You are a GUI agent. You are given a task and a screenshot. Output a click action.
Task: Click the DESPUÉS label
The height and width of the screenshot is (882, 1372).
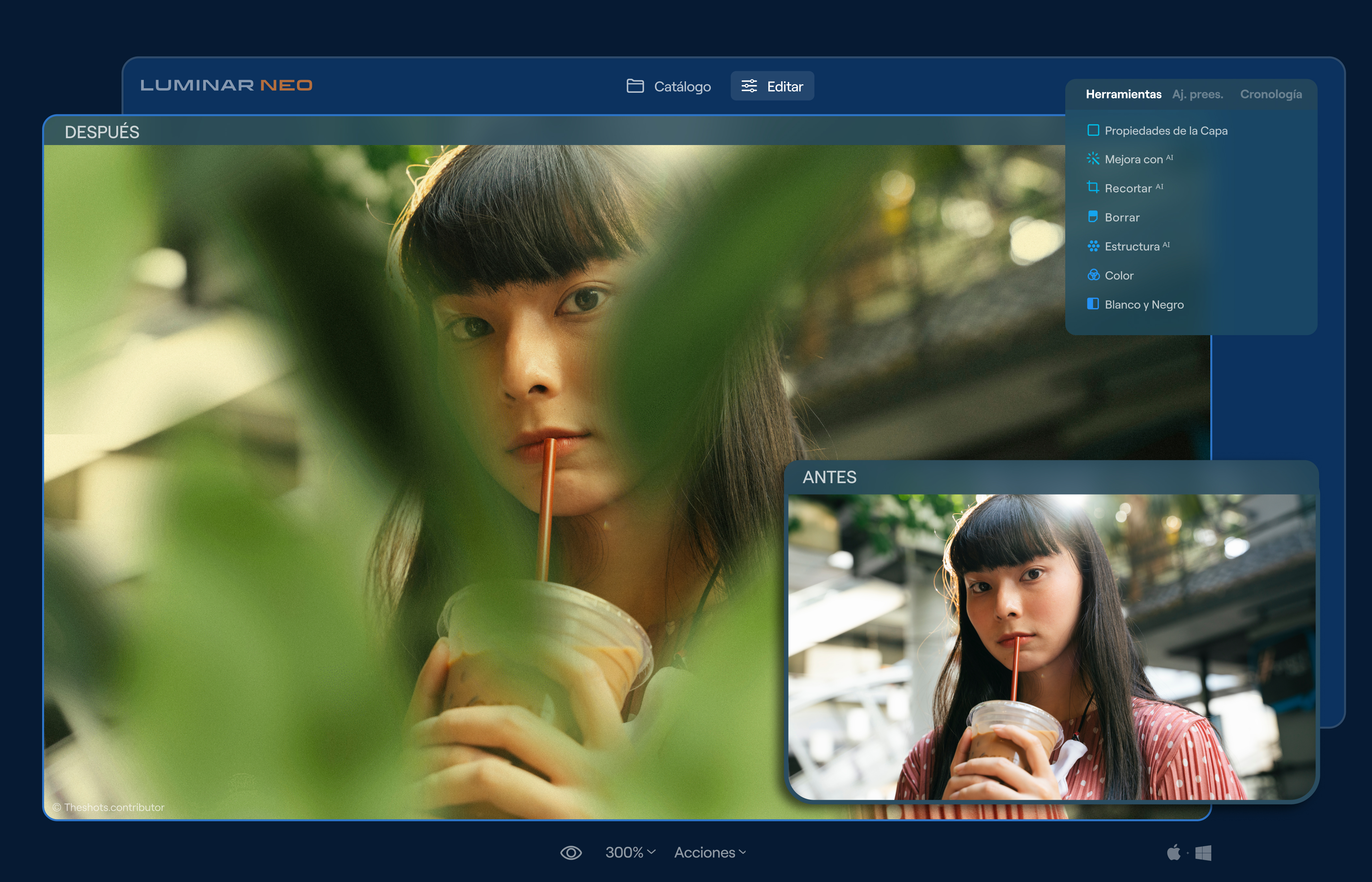pyautogui.click(x=102, y=132)
